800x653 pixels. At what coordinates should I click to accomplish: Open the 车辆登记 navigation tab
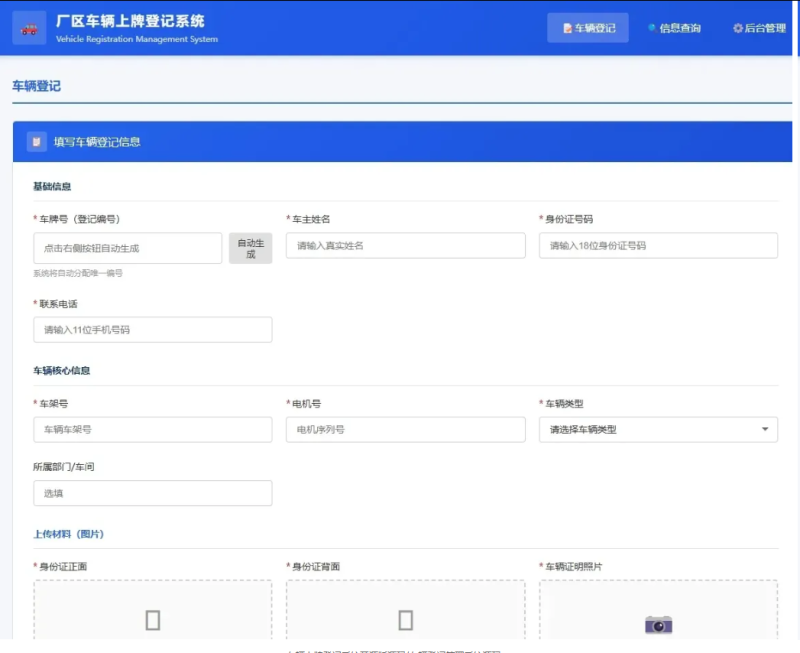588,28
